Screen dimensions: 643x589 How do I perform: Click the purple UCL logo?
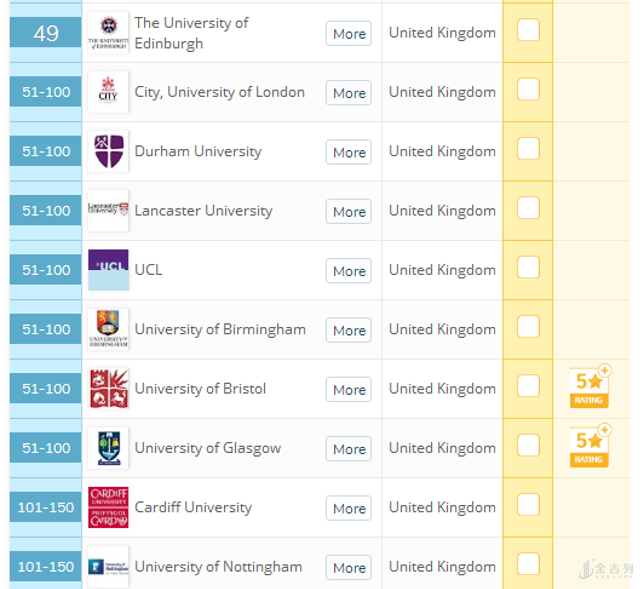pyautogui.click(x=108, y=270)
